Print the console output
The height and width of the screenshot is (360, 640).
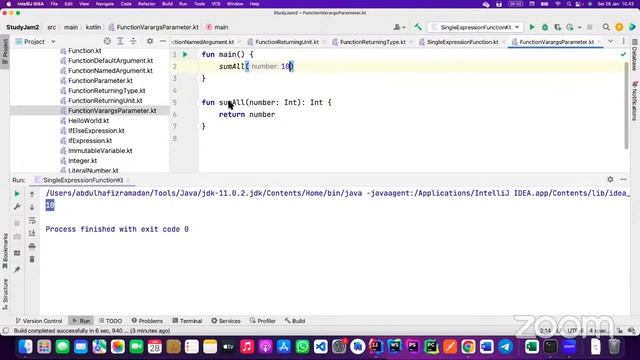[x=32, y=246]
